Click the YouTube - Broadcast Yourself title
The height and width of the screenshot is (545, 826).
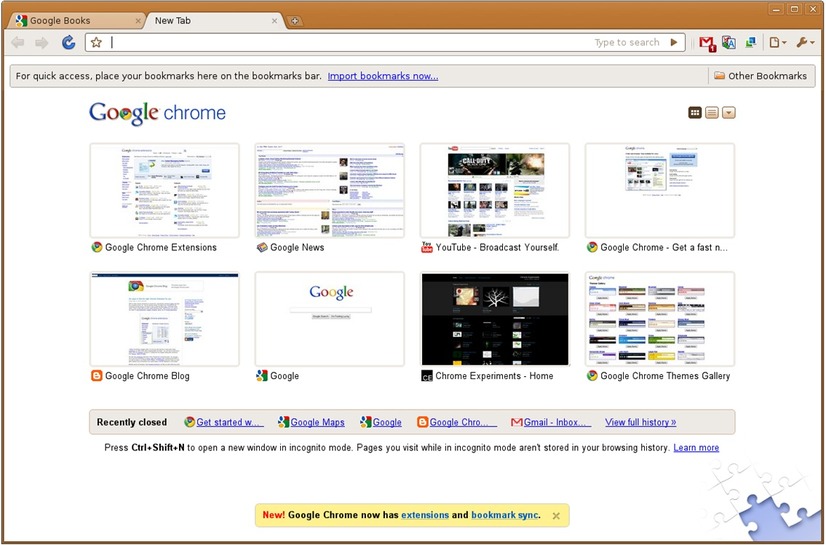(x=497, y=247)
